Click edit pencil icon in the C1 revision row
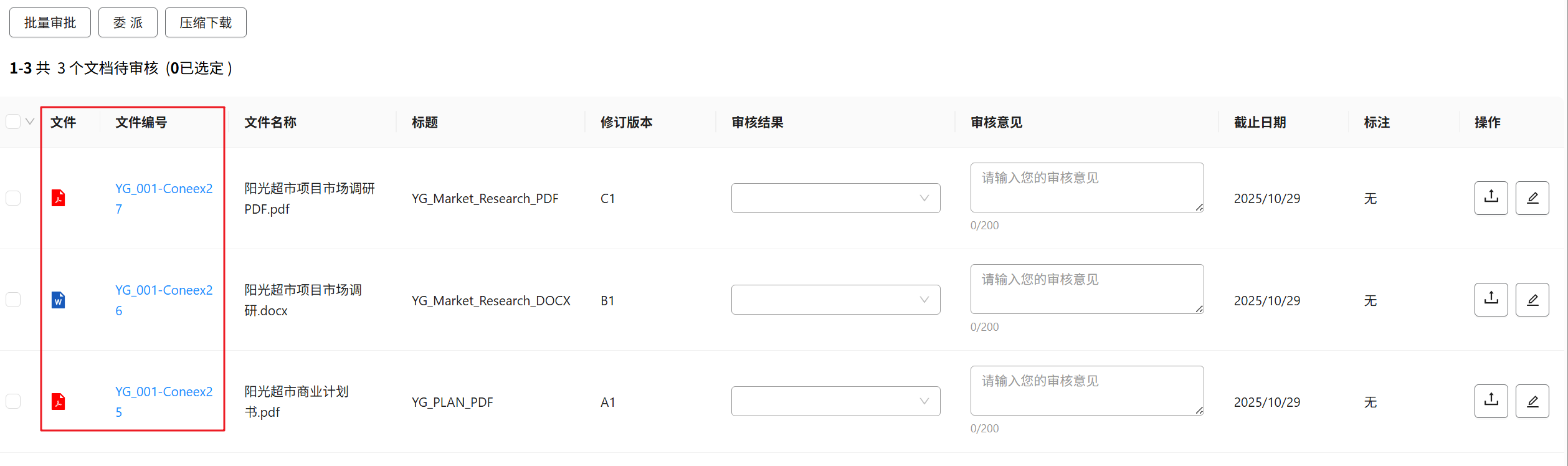The width and height of the screenshot is (1568, 466). click(x=1532, y=198)
